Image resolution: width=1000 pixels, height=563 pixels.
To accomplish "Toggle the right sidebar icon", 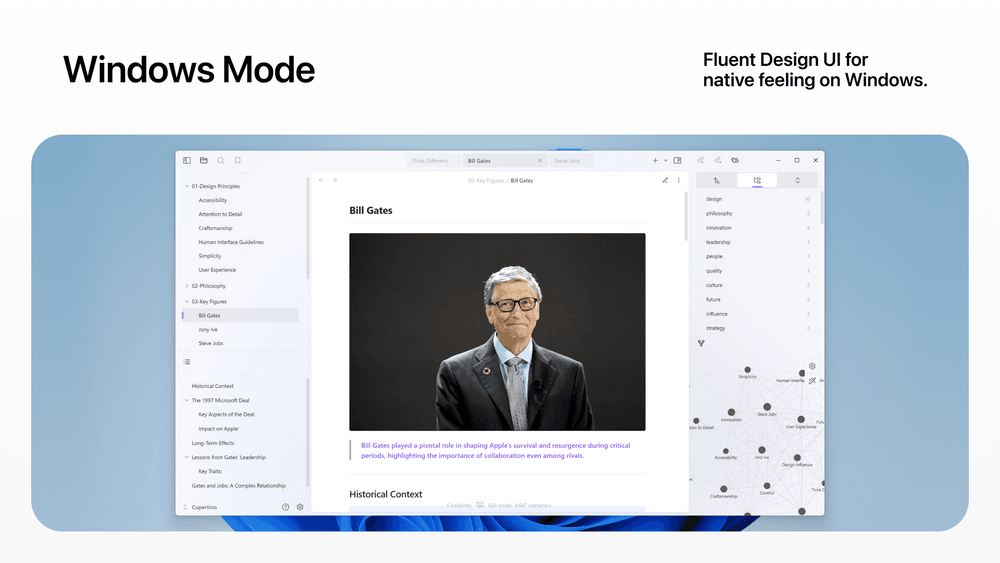I will pos(677,161).
